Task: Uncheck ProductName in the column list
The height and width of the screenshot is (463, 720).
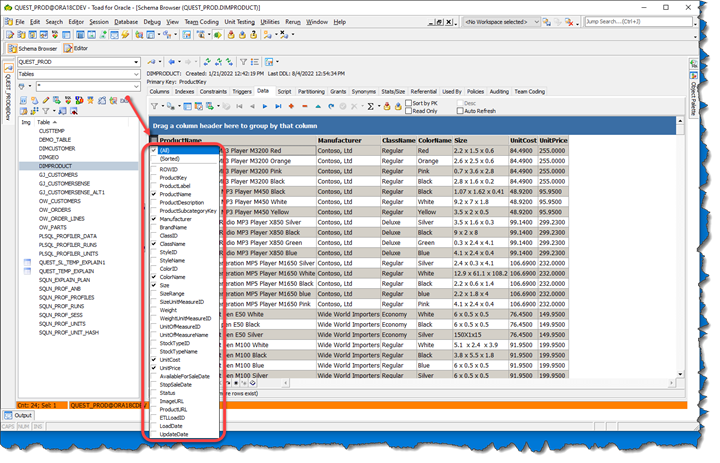Action: click(x=154, y=194)
